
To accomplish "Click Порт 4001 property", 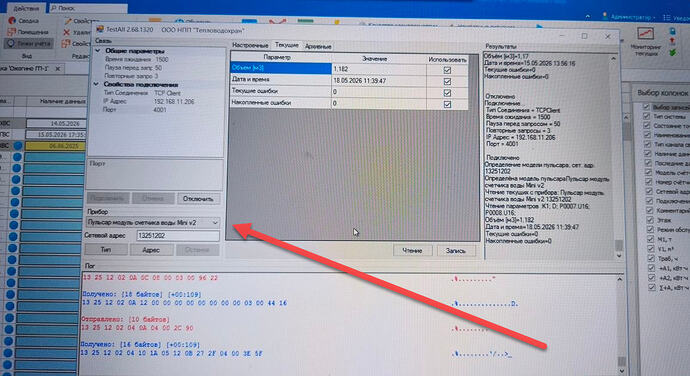I will (134, 110).
